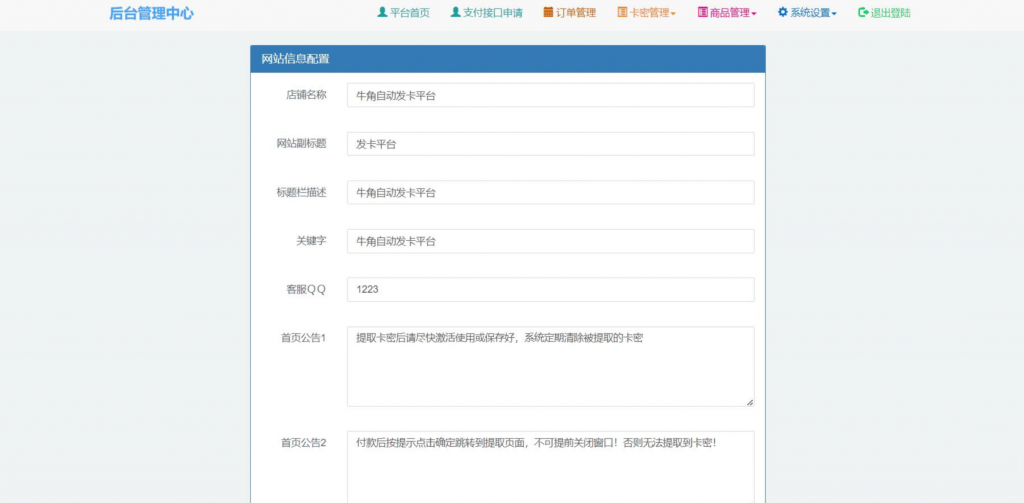Image resolution: width=1024 pixels, height=503 pixels.
Task: Click inside the 首页公告2 textarea
Action: point(551,466)
